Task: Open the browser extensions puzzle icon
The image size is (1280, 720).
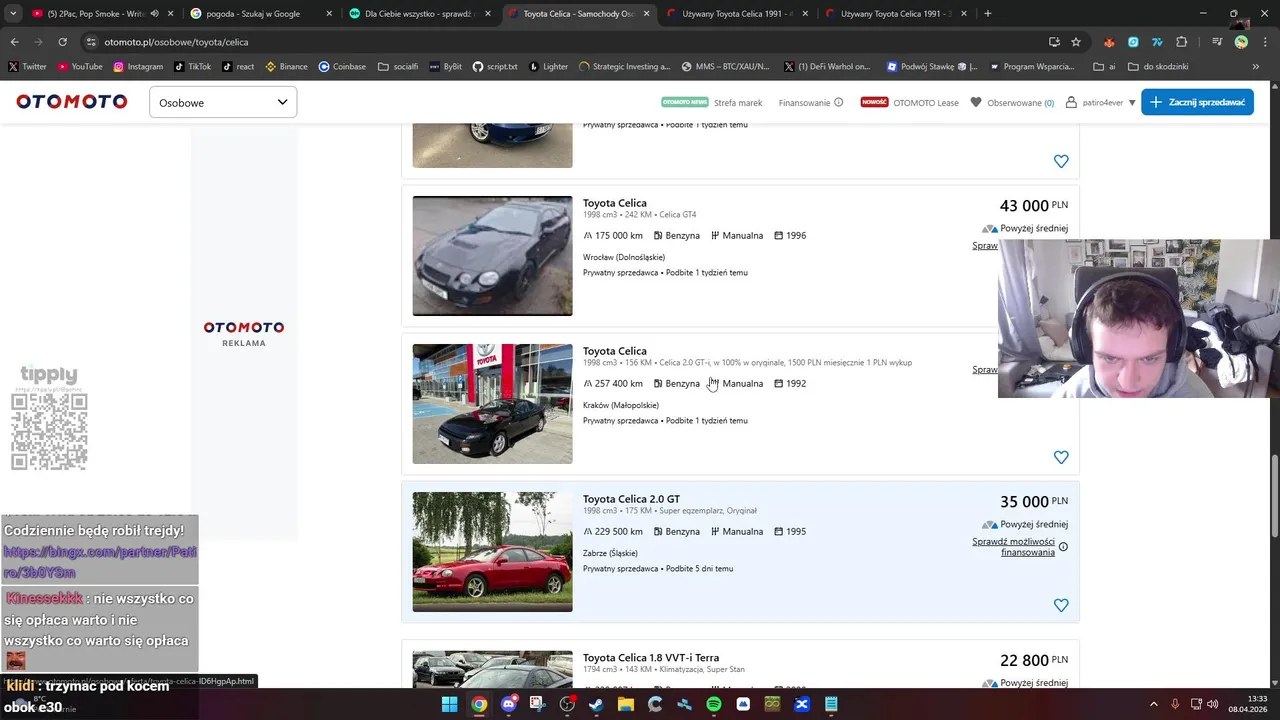Action: point(1182,42)
